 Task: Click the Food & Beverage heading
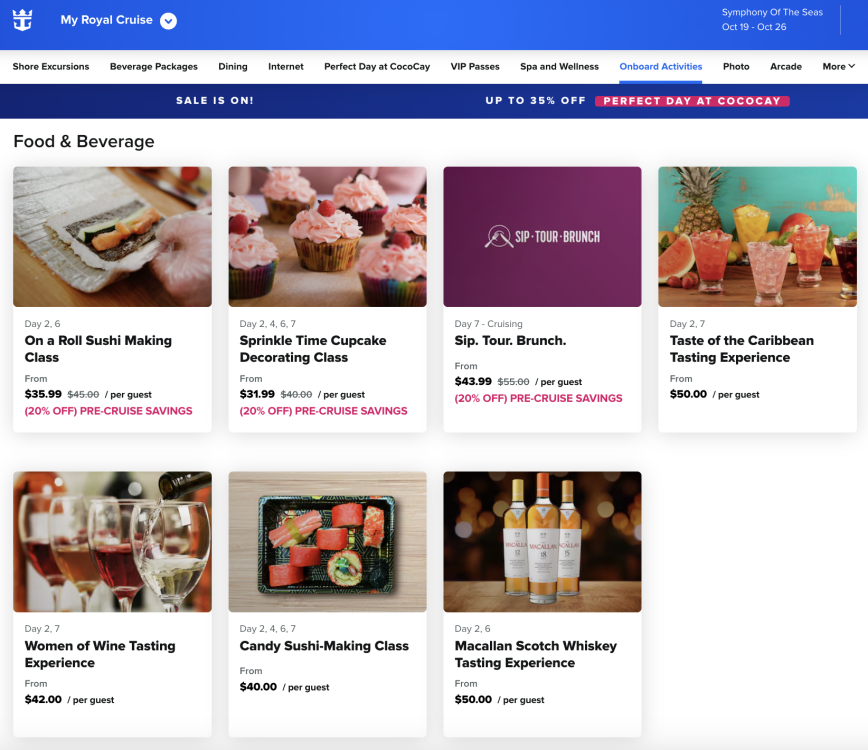coord(84,142)
